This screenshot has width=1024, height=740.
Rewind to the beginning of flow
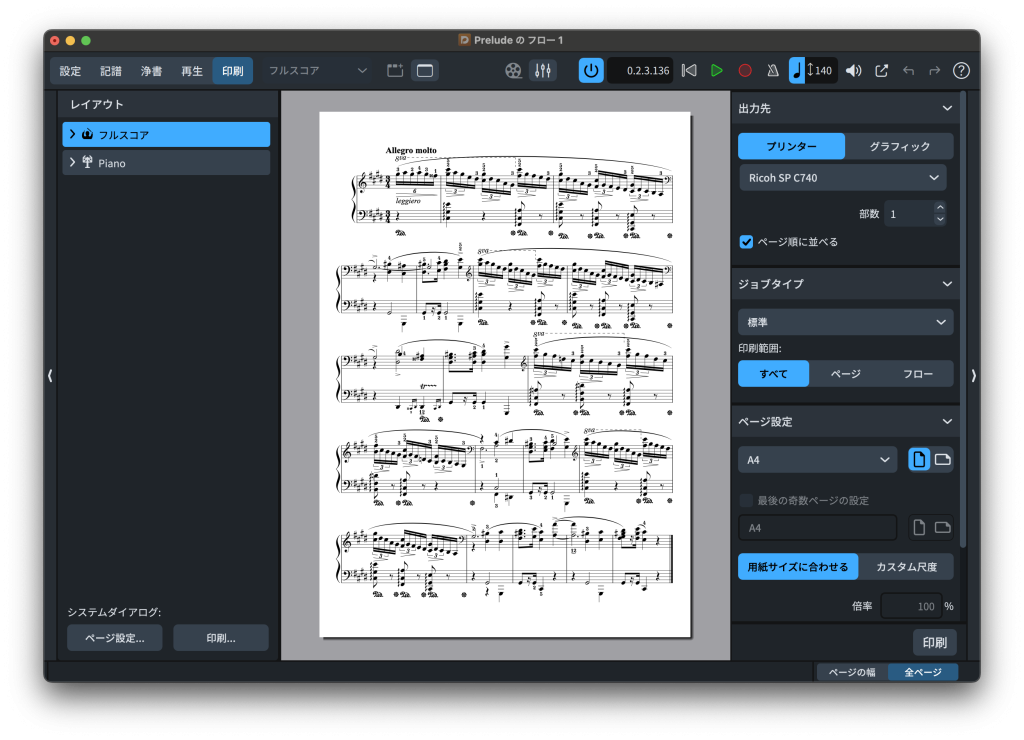(x=689, y=71)
